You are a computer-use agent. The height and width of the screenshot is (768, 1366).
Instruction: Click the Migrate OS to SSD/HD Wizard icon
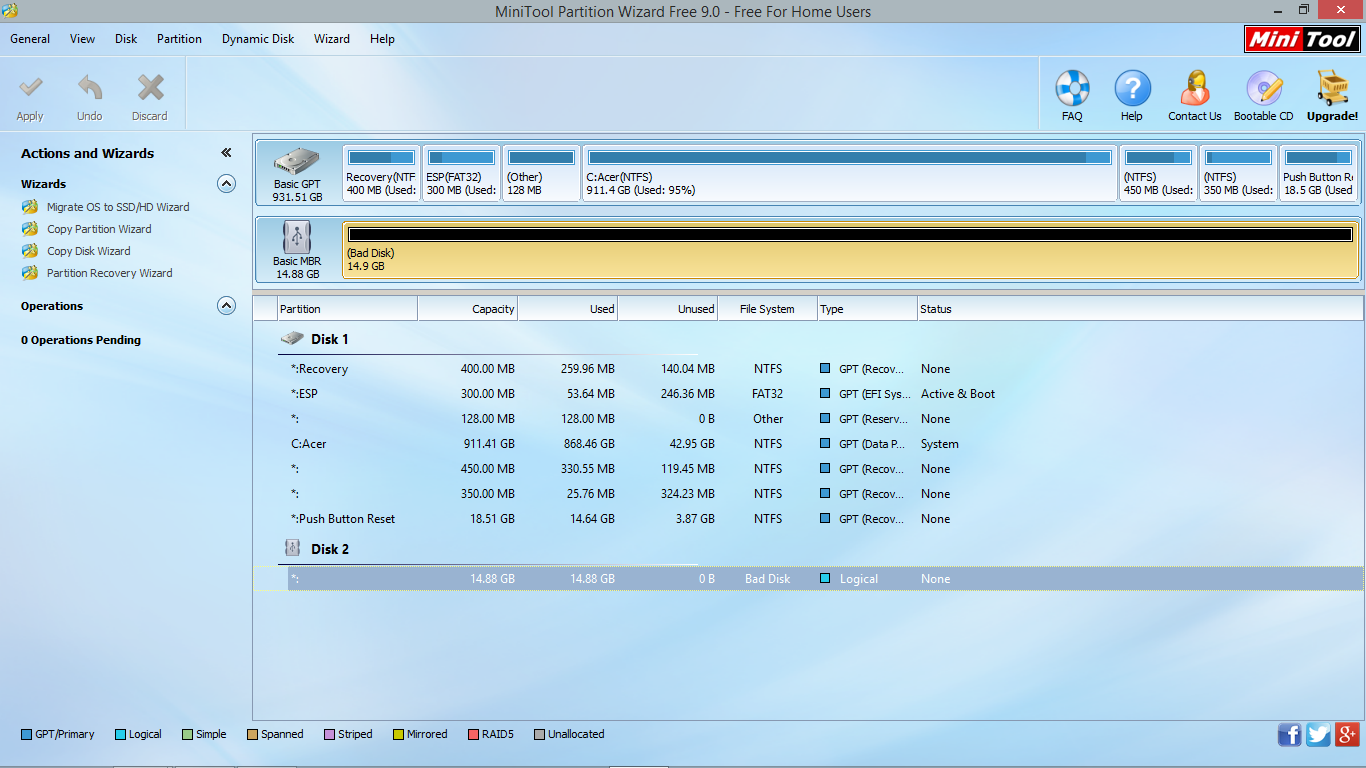click(x=30, y=207)
